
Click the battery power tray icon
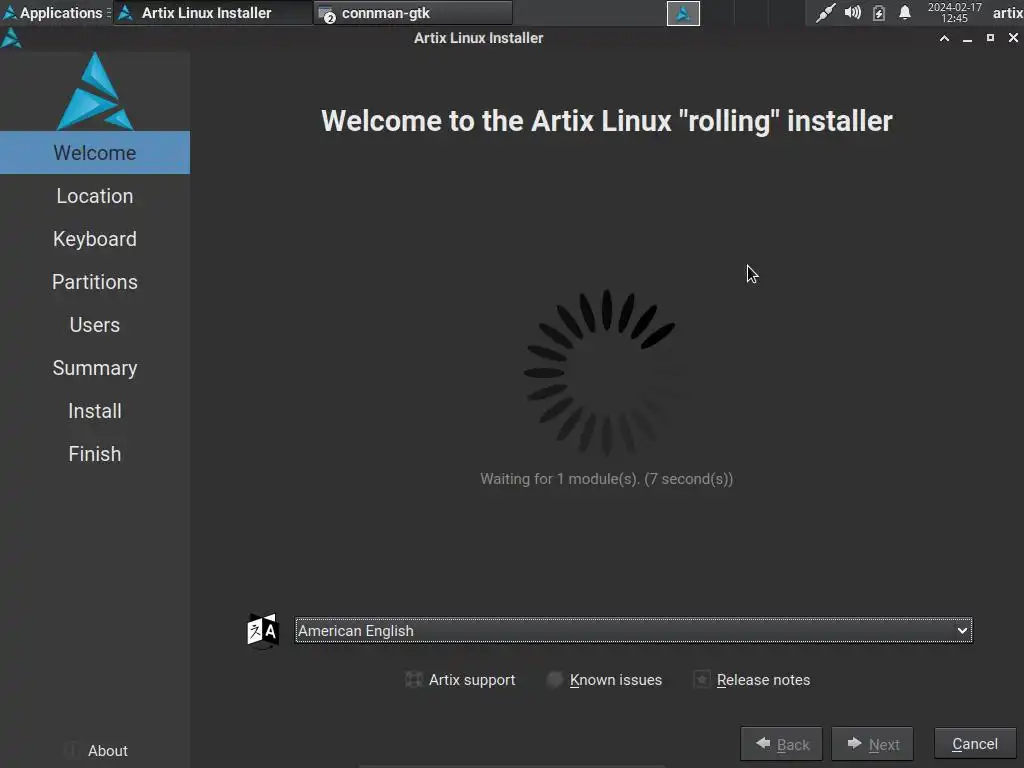879,12
